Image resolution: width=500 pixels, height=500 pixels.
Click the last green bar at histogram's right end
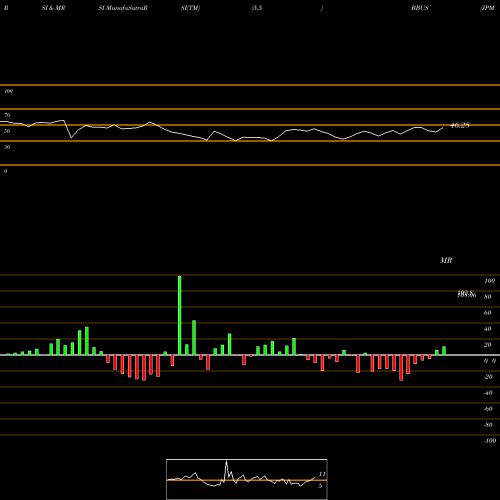[444, 351]
